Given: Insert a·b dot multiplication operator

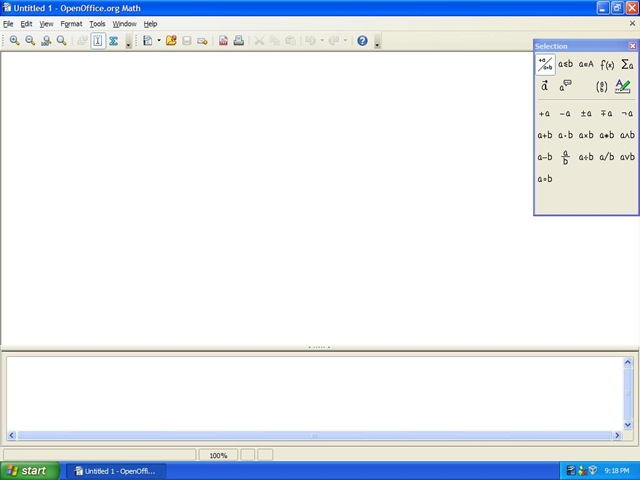Looking at the screenshot, I should [565, 135].
